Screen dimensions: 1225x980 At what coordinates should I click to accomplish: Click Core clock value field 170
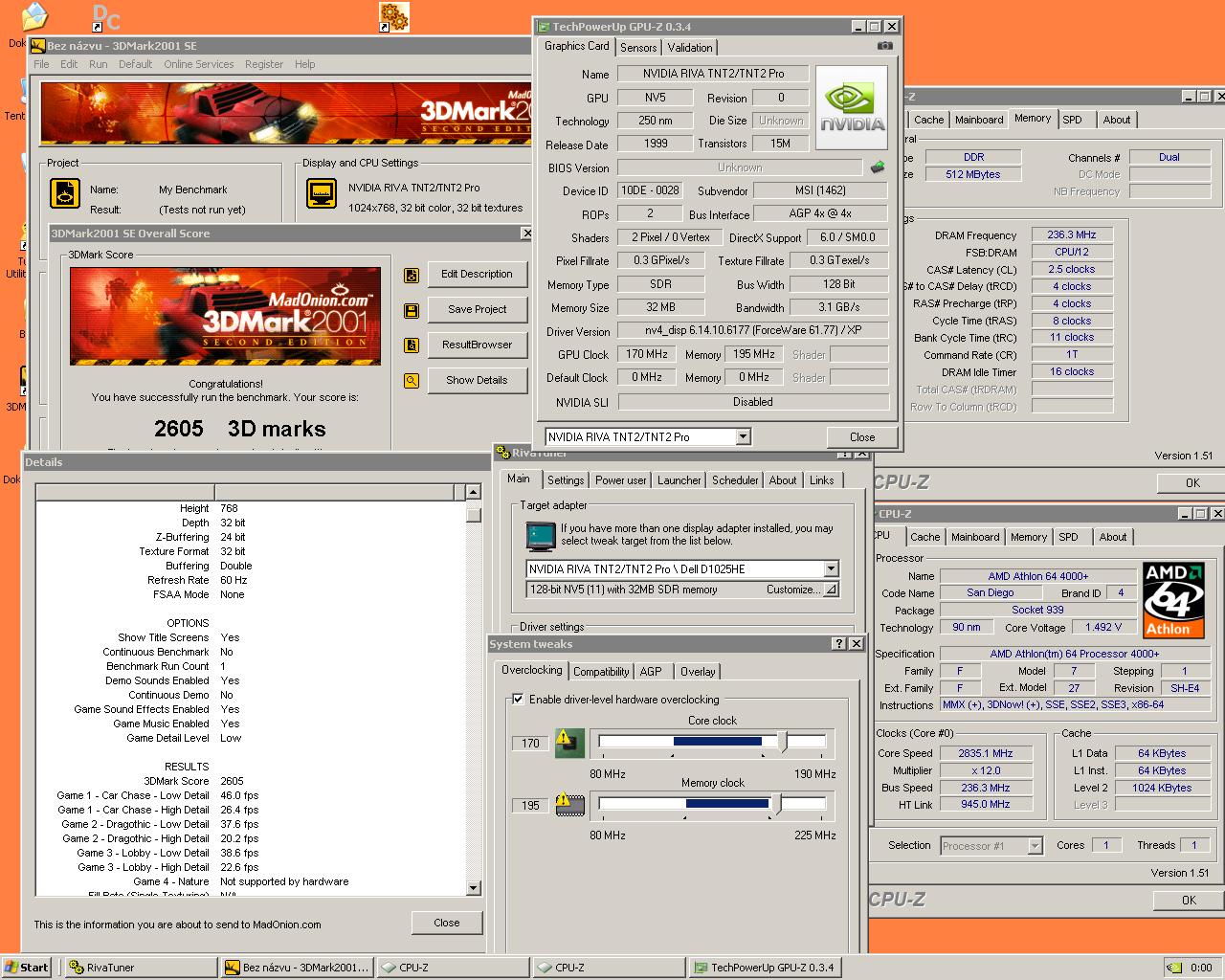(x=531, y=744)
